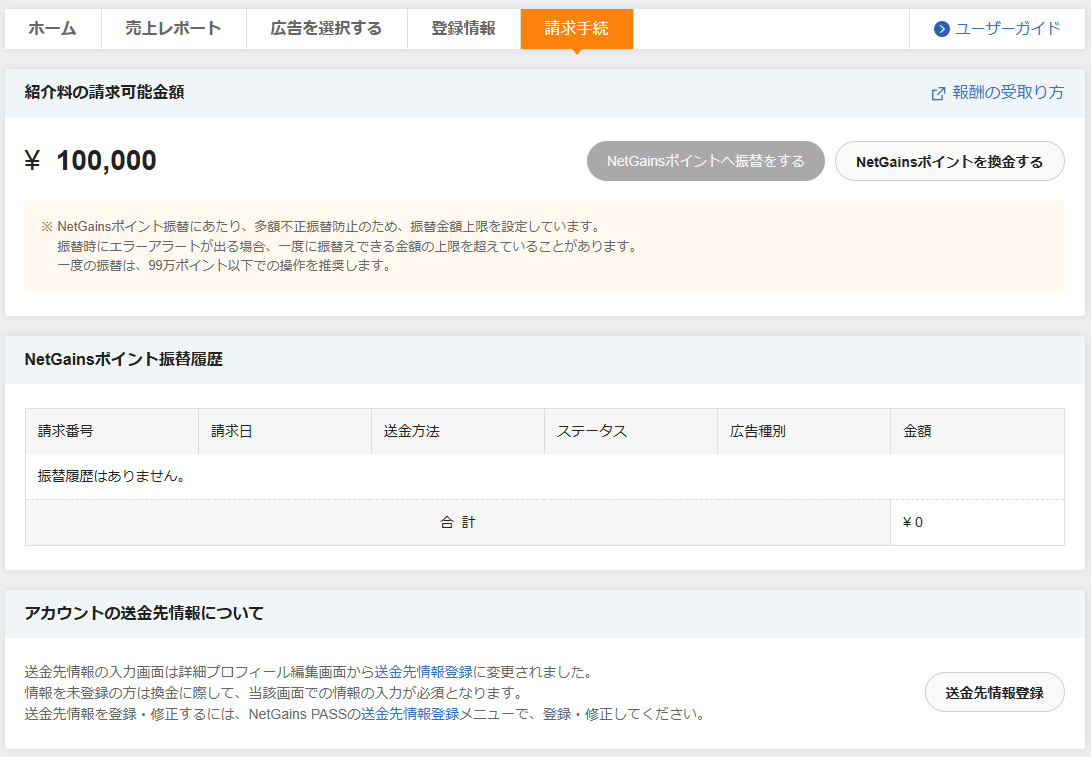Click the ¥ 100,000 claimable amount
1091x757 pixels.
point(91,161)
